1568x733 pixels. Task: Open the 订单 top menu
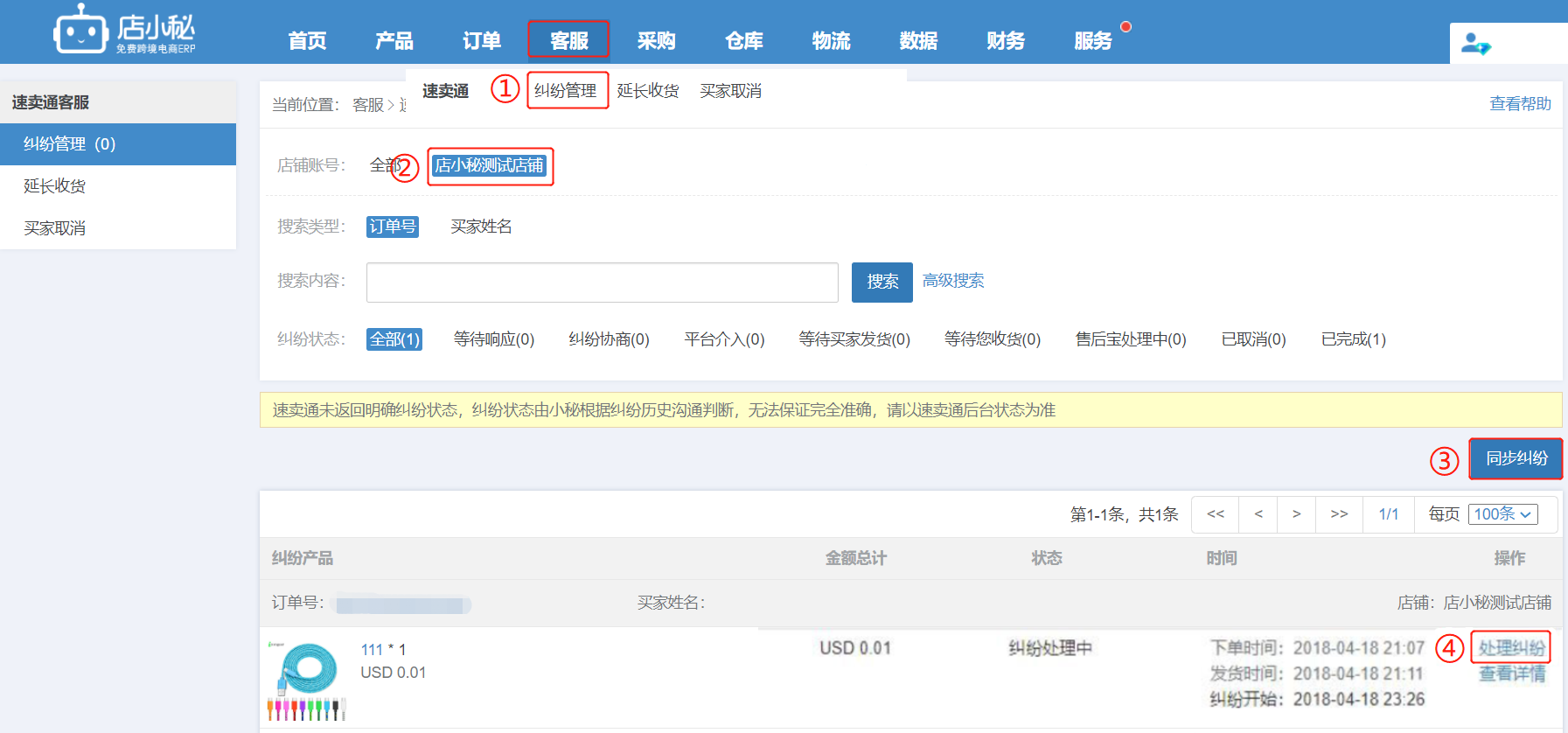tap(481, 41)
